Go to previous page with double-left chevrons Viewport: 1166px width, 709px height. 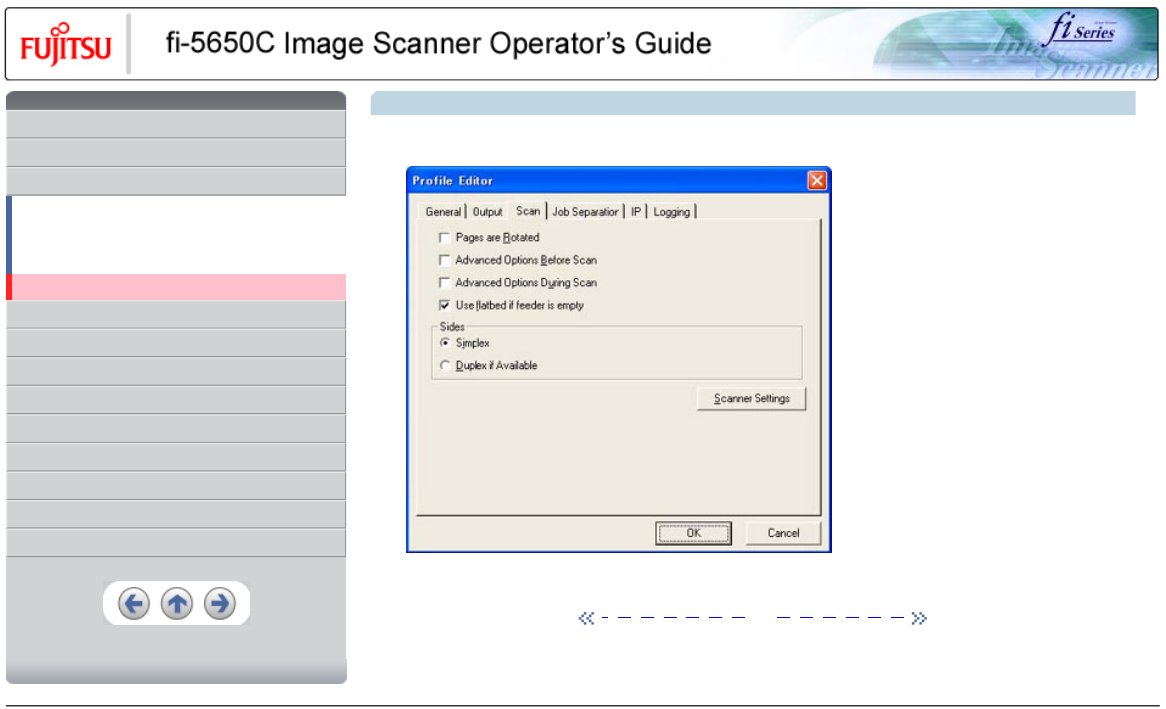[587, 618]
